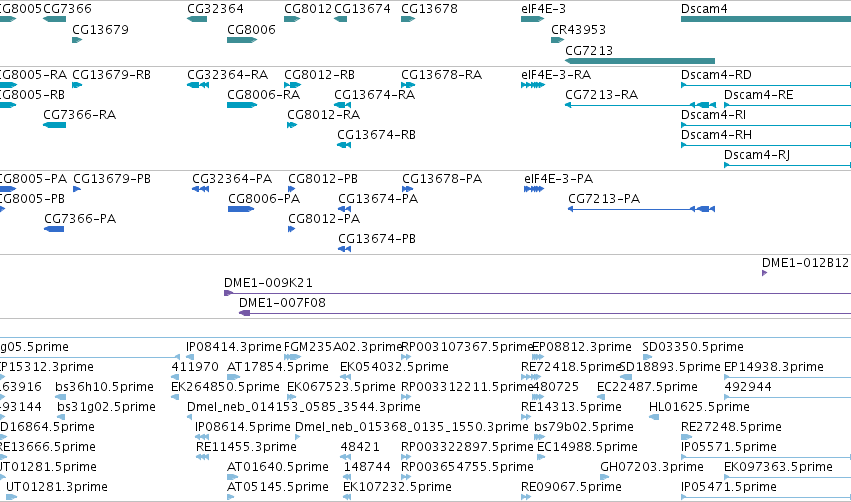Image resolution: width=851 pixels, height=502 pixels.
Task: Select the CG8006-RA transcript label
Action: coord(263,94)
